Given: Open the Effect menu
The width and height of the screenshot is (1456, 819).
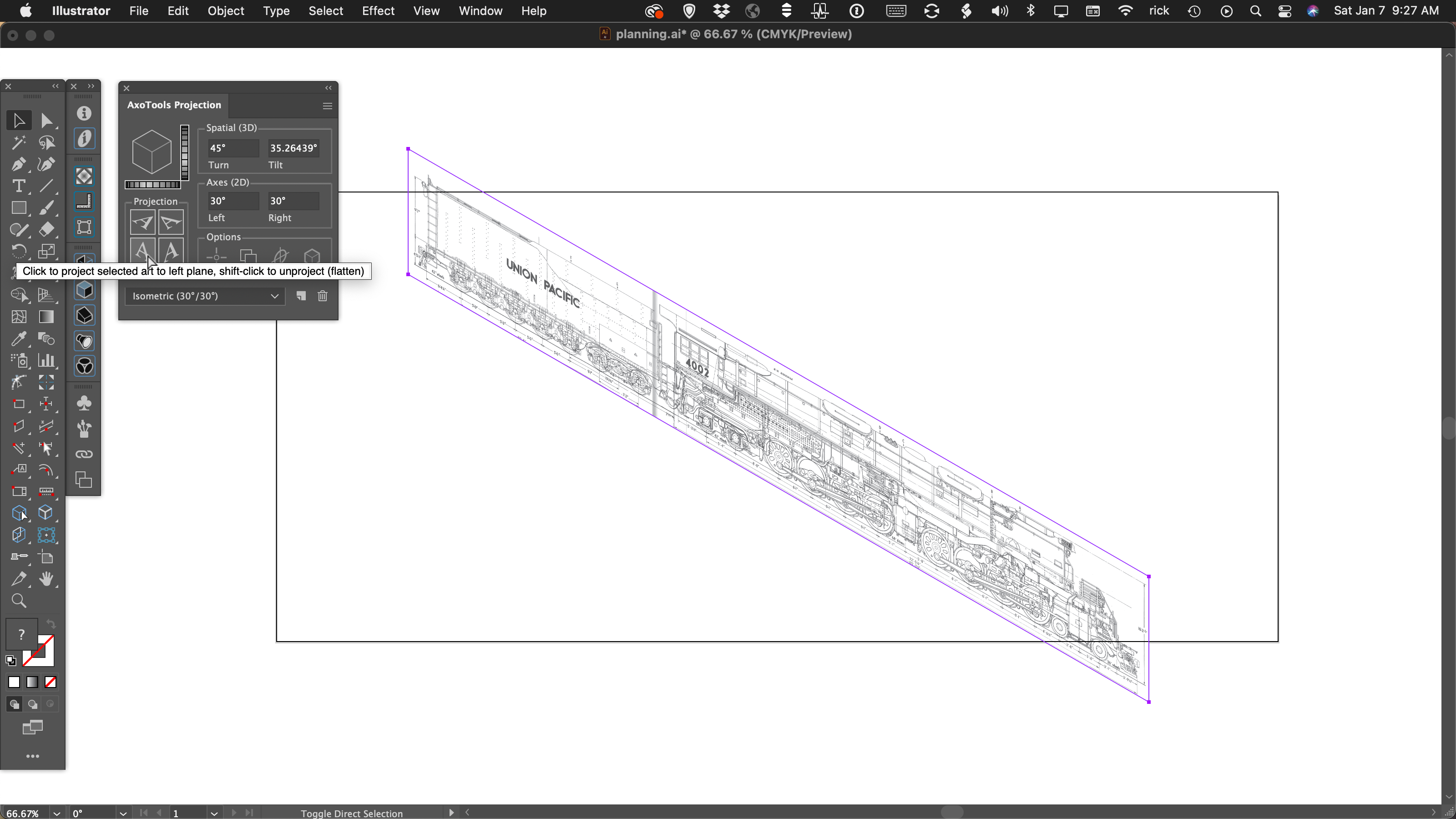Looking at the screenshot, I should [378, 11].
